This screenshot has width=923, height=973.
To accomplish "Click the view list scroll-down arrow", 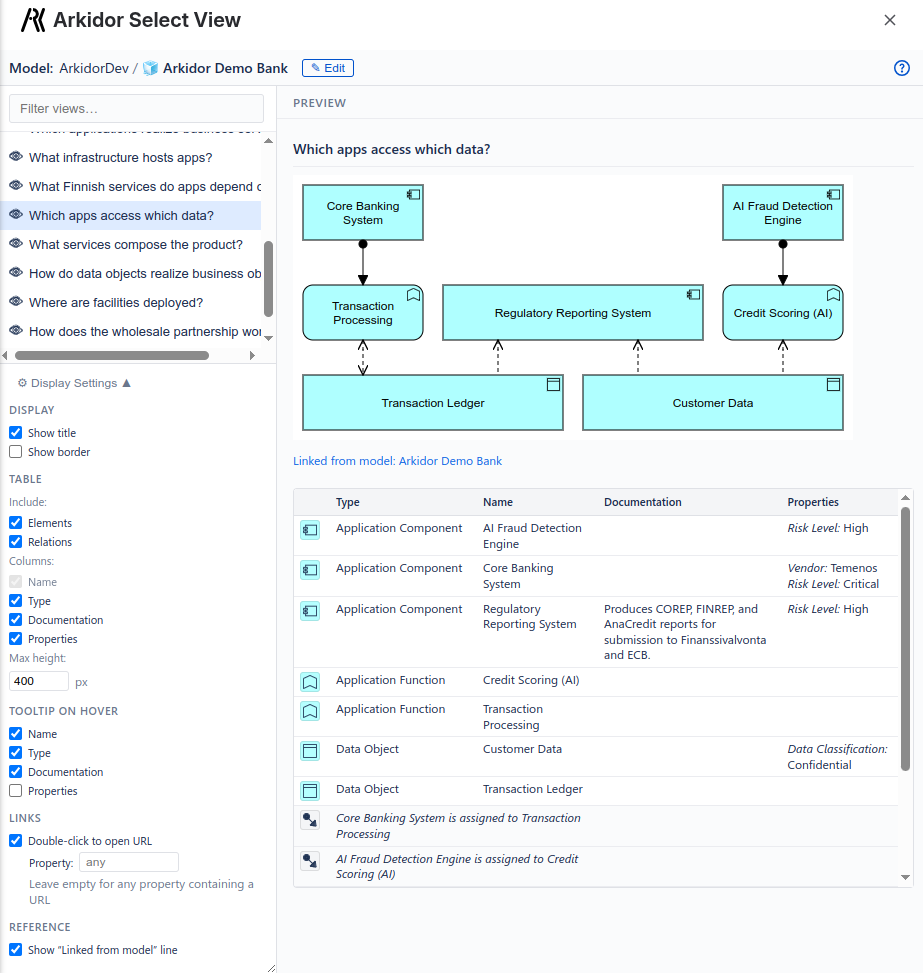I will click(x=268, y=338).
